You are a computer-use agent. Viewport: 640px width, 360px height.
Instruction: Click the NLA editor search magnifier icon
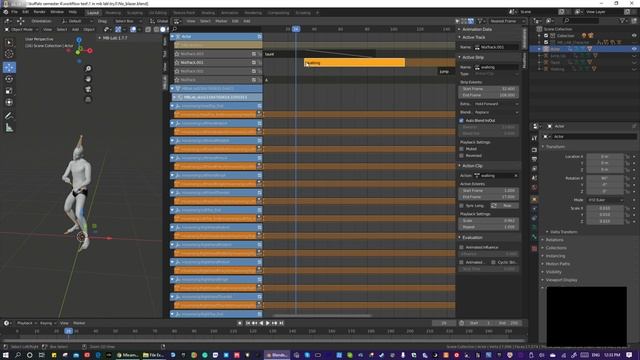click(174, 29)
